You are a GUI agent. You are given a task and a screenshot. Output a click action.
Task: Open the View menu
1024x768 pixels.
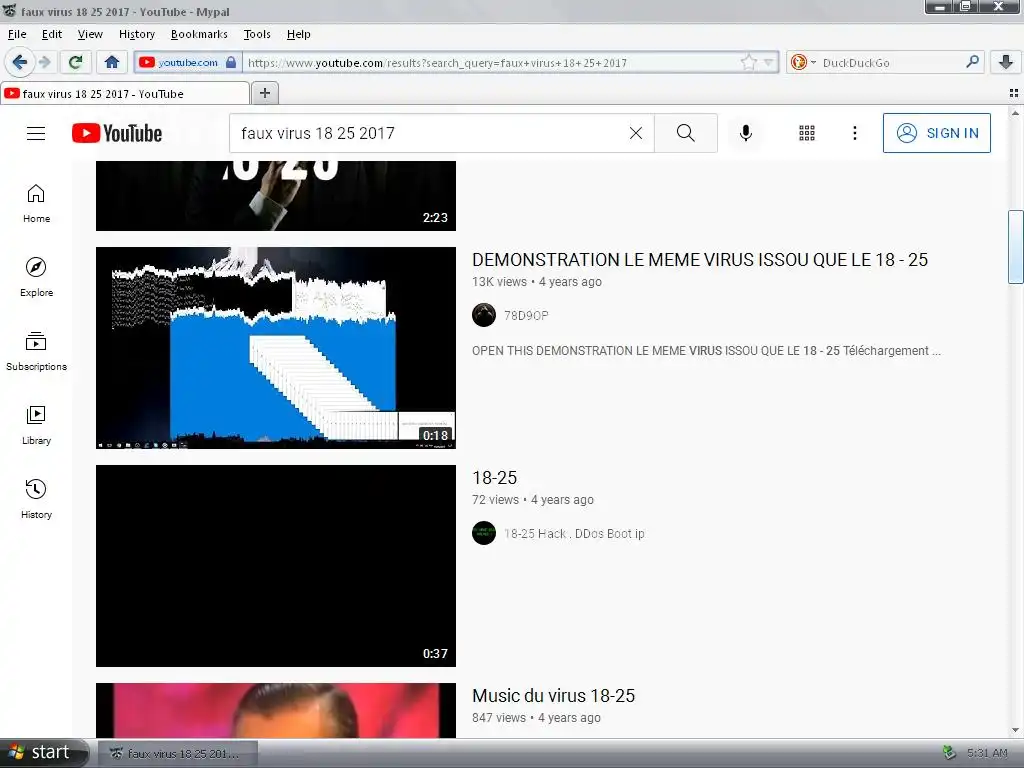pyautogui.click(x=90, y=34)
